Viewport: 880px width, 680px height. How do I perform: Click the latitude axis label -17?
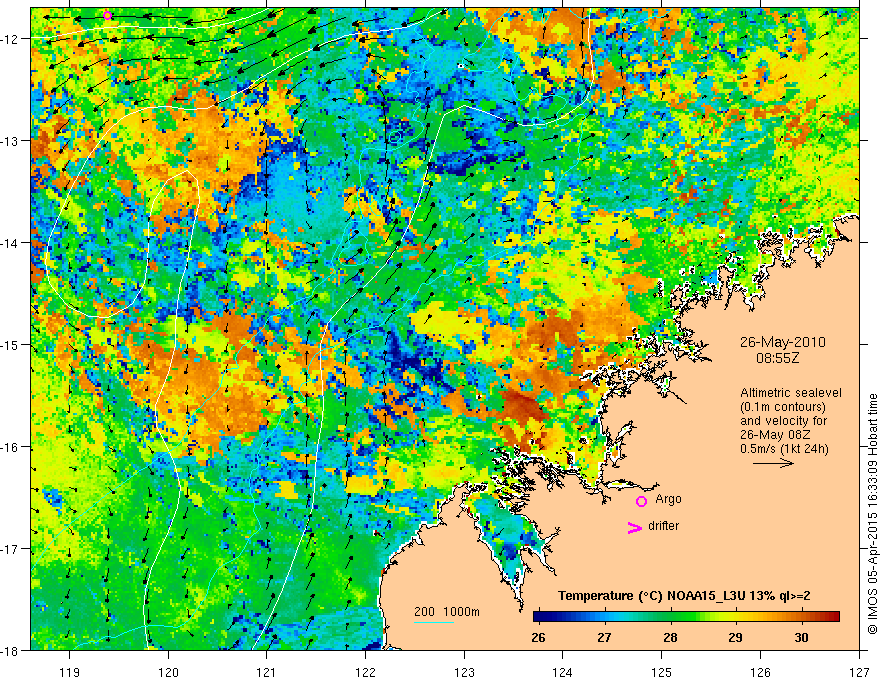coord(11,549)
